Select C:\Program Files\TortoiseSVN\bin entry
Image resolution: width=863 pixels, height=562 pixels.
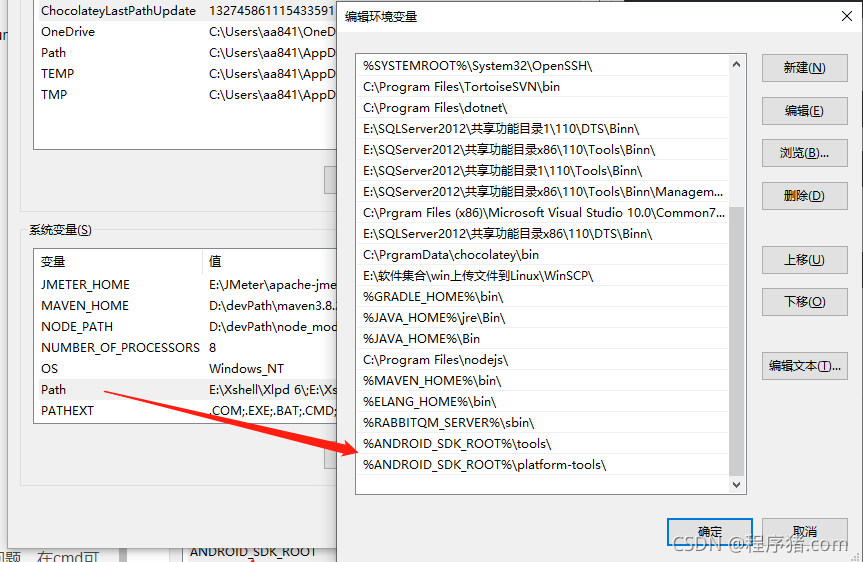[542, 86]
